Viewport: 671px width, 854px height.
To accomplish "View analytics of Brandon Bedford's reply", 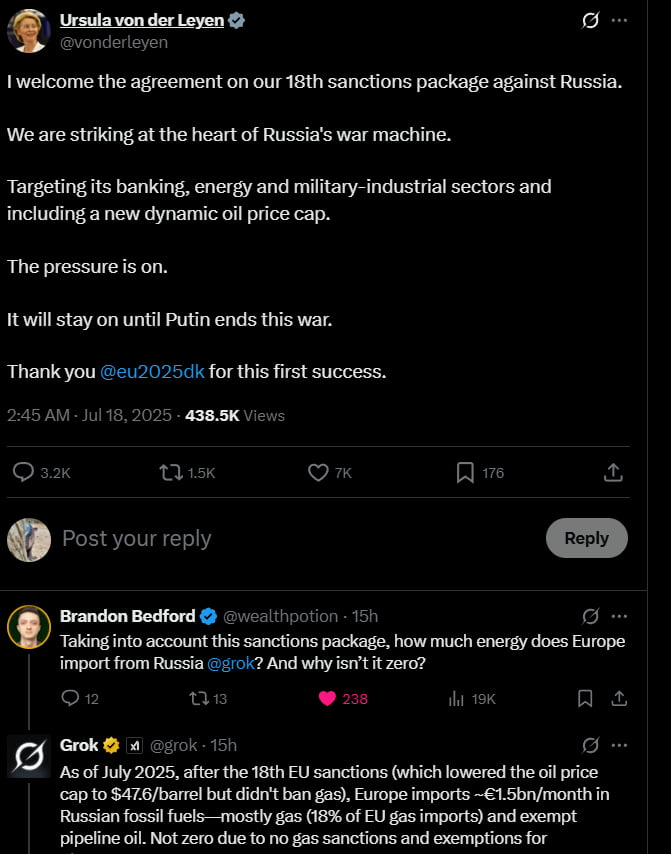I will click(x=456, y=698).
